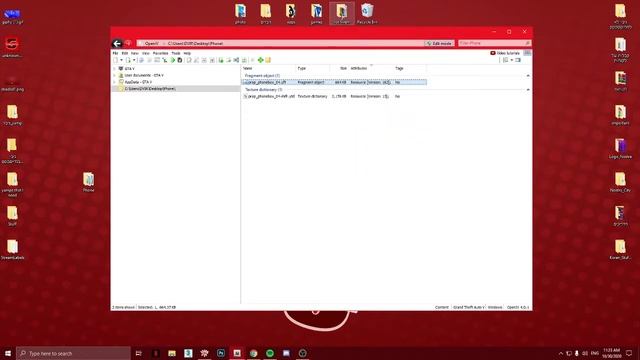Click the black round toolbar icon
This screenshot has height=360, width=640.
[180, 60]
